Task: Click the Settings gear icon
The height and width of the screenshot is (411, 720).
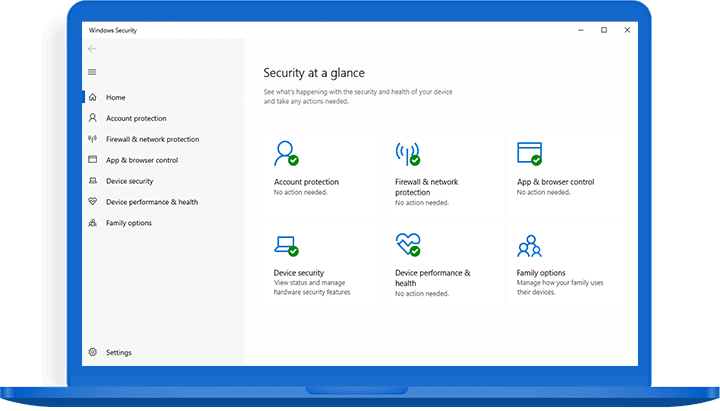Action: point(93,352)
